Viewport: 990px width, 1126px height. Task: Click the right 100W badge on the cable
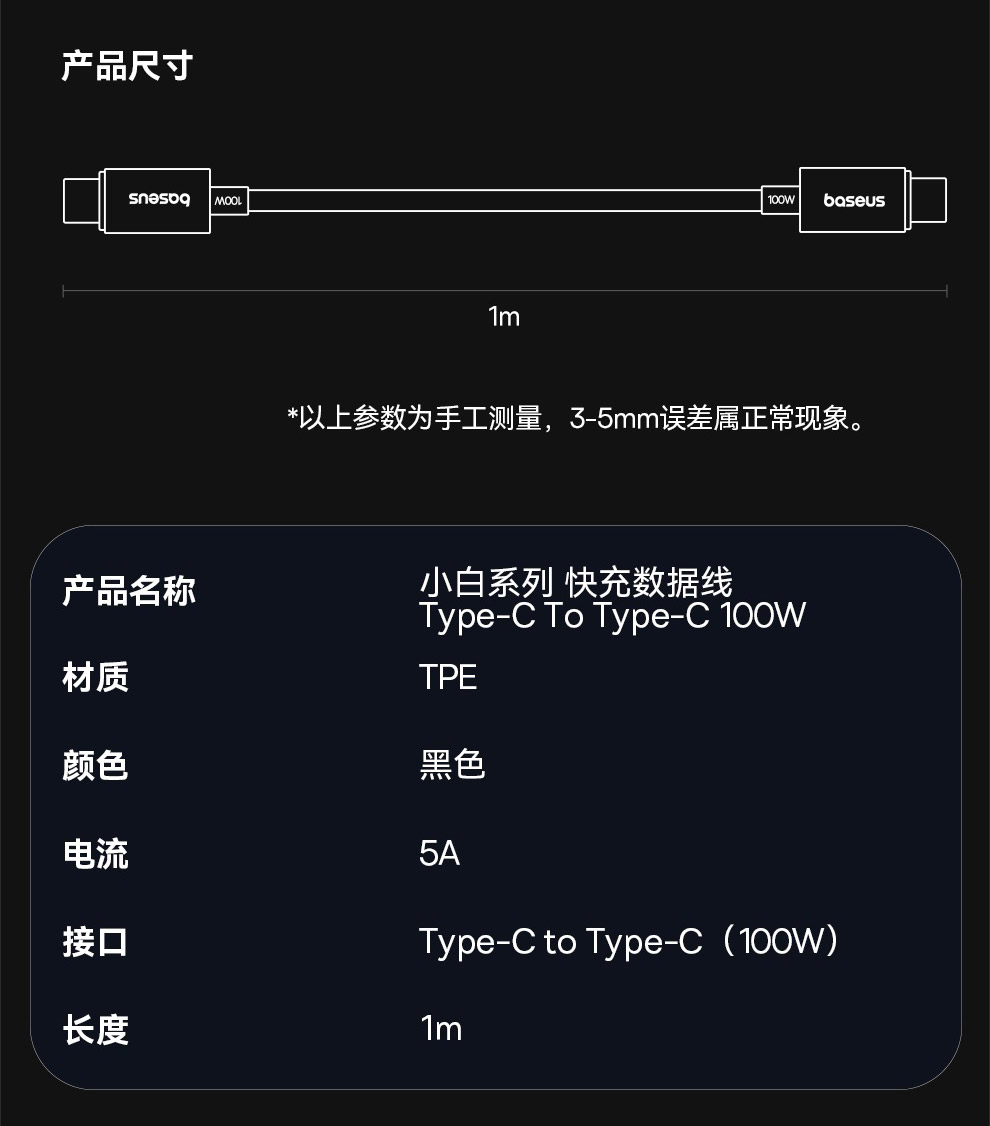point(780,200)
